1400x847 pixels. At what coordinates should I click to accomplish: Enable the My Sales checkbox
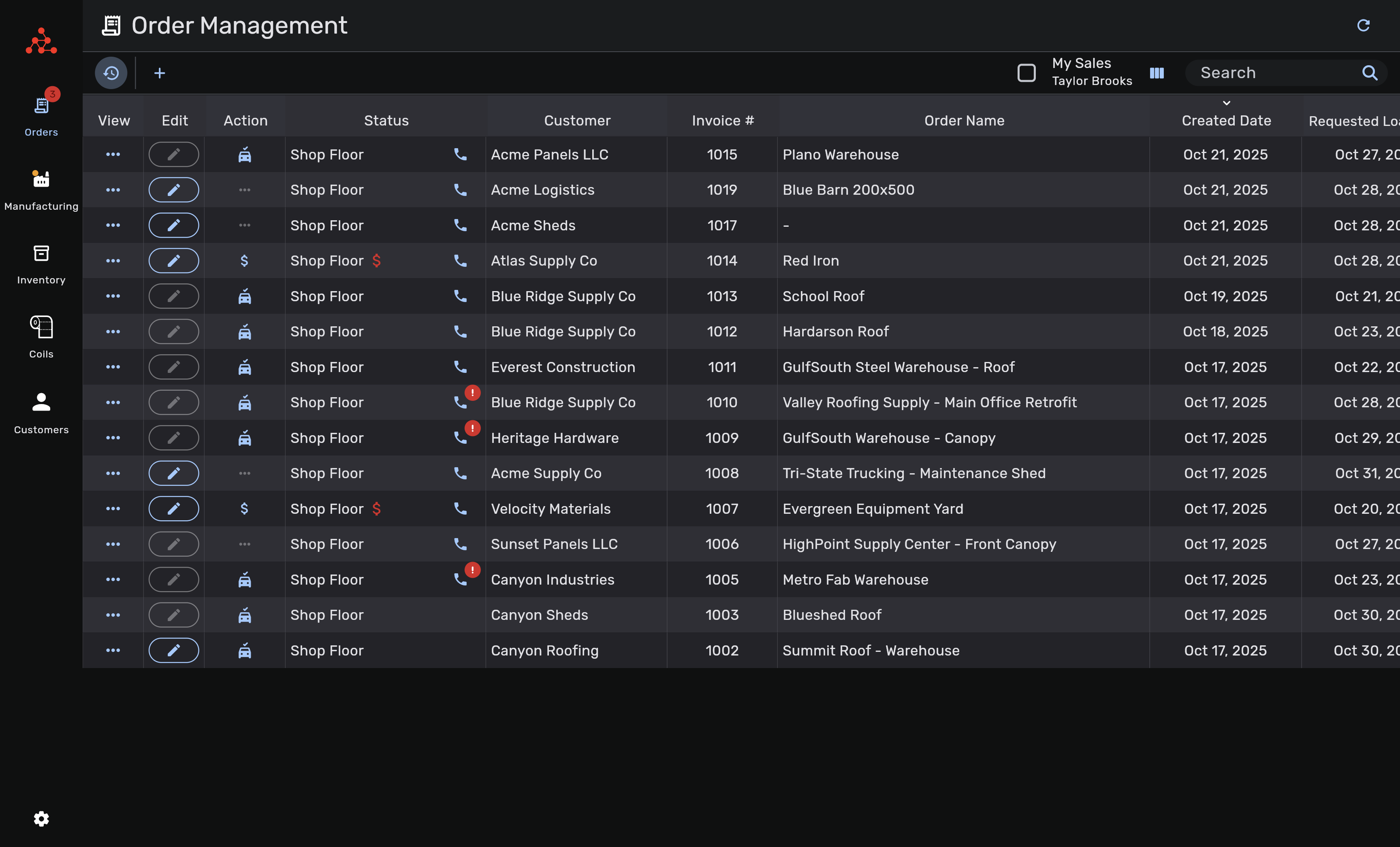[1026, 72]
